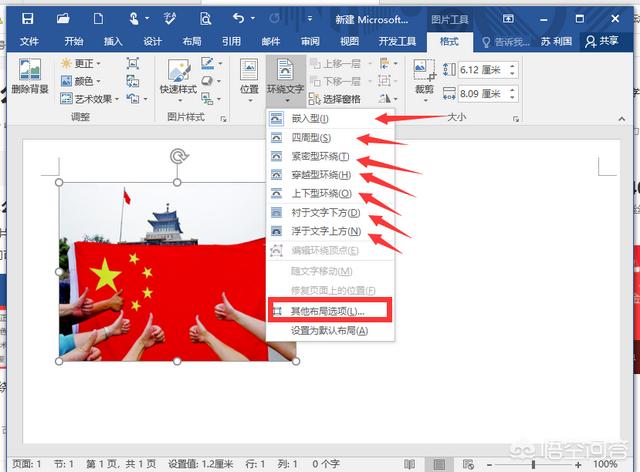Open the 设计 tab
Image resolution: width=640 pixels, height=472 pixels.
point(152,41)
